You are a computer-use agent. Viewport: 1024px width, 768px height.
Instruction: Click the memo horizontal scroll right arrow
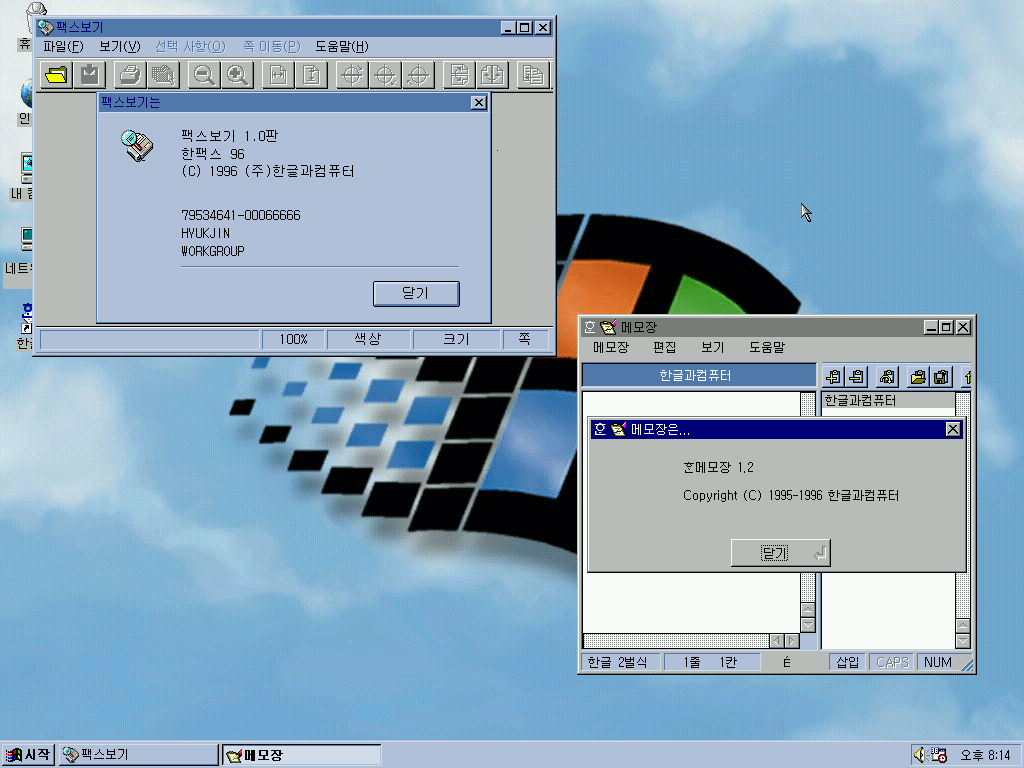pyautogui.click(x=792, y=641)
